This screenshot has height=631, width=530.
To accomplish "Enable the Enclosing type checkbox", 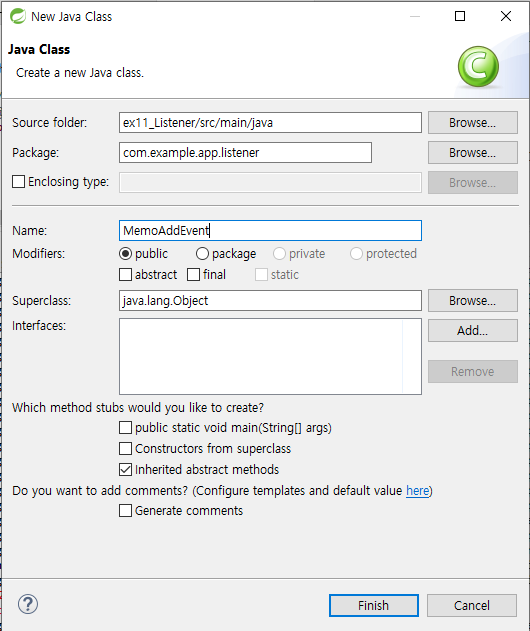I will (x=19, y=181).
